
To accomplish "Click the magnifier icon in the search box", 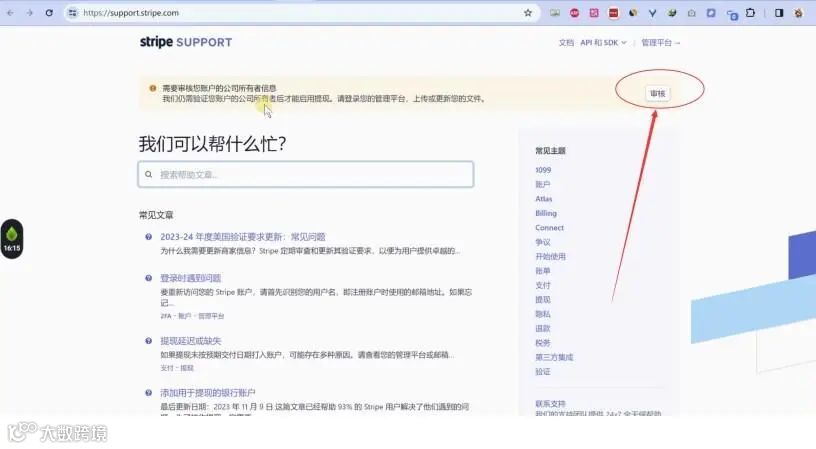I will pos(148,174).
